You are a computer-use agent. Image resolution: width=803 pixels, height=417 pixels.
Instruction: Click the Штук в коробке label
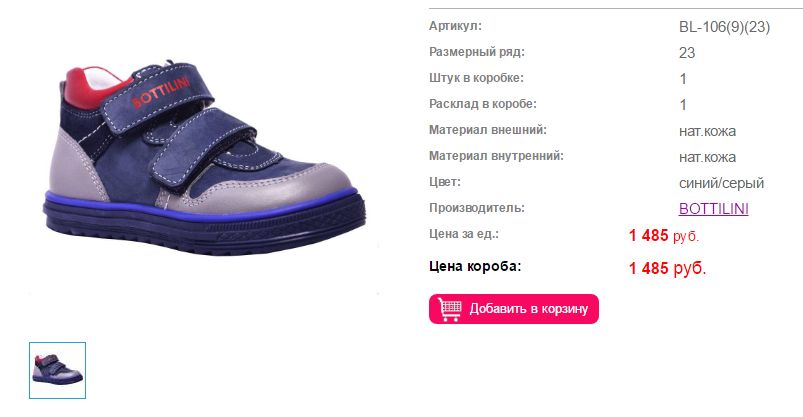coord(476,78)
